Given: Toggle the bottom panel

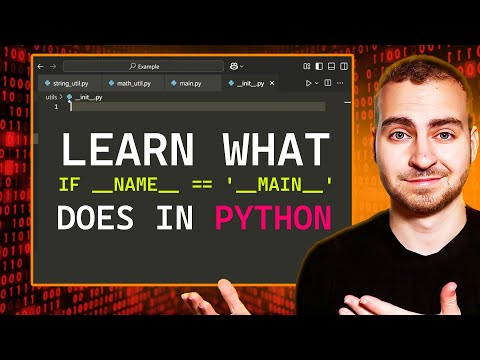Looking at the screenshot, I should [331, 66].
